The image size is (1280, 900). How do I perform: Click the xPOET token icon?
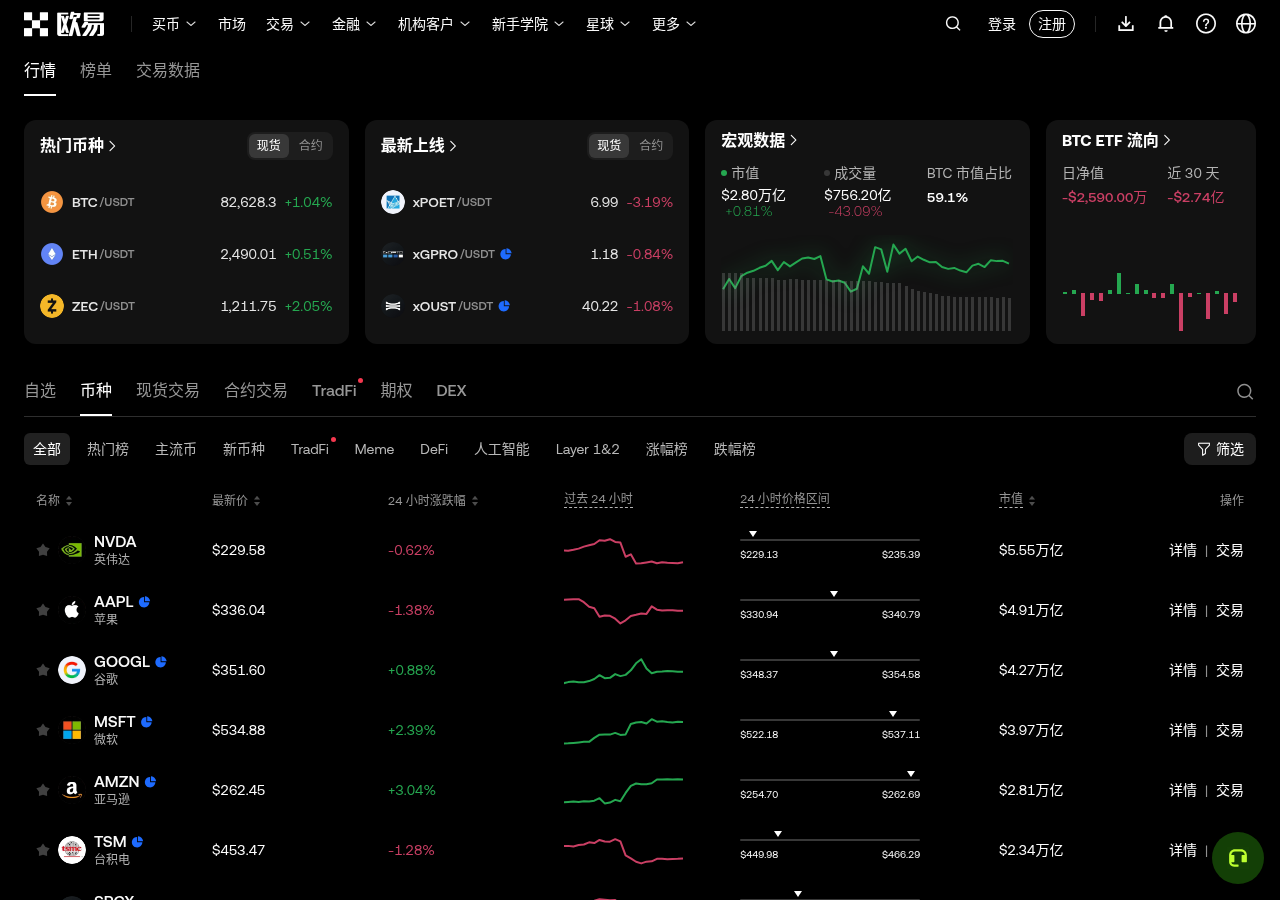tap(393, 202)
